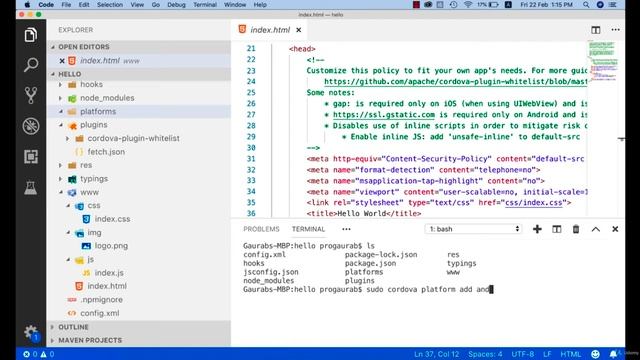Click battery status in menu bar

coord(488,5)
